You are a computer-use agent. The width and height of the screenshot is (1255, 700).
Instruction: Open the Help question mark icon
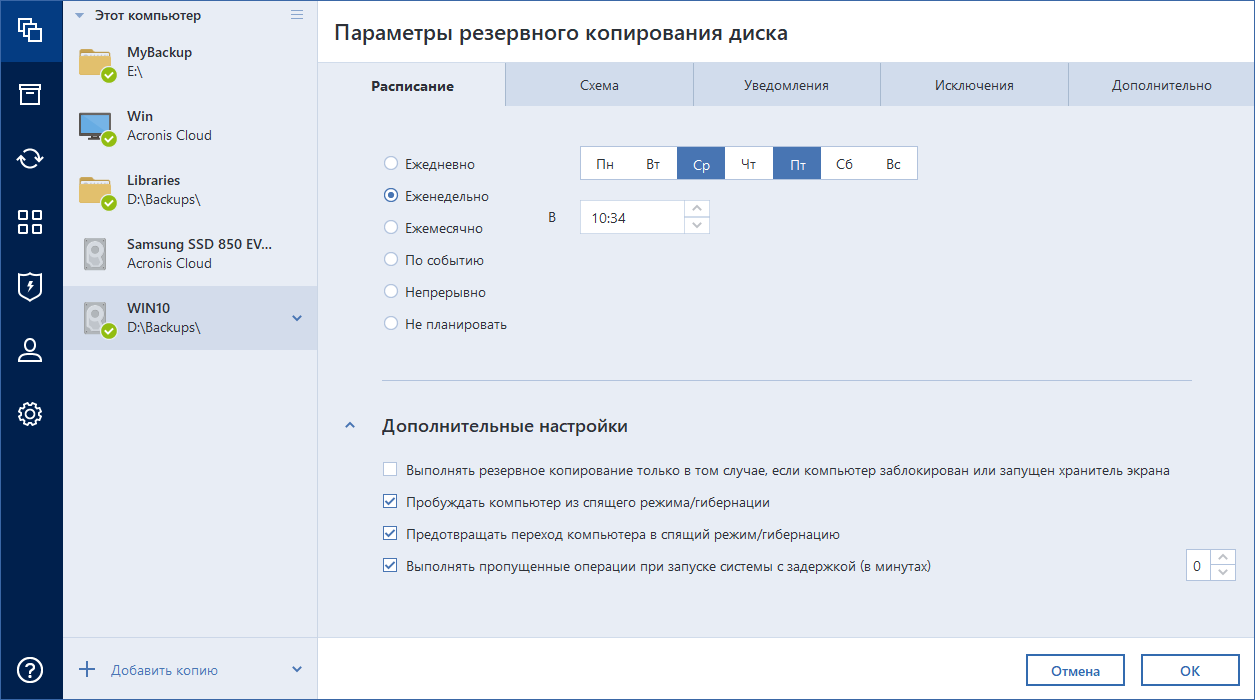pos(30,669)
